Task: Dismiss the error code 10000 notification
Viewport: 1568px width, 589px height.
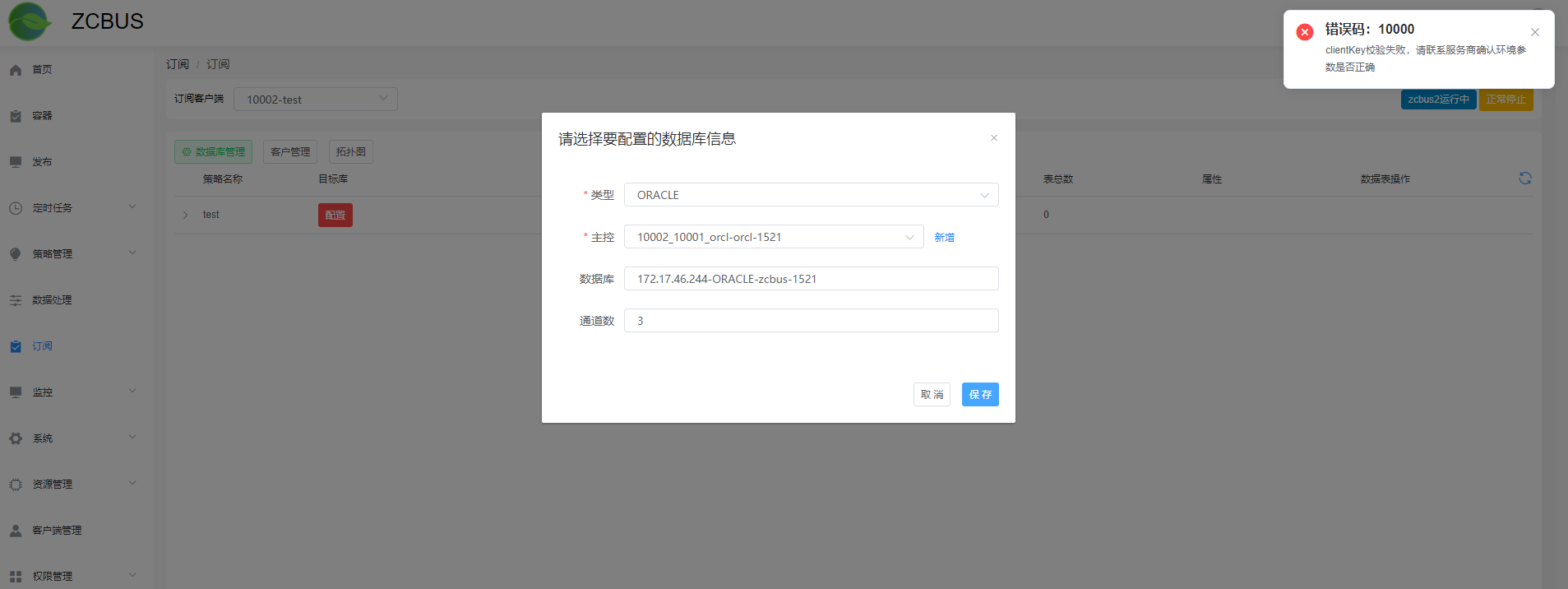Action: [1534, 32]
